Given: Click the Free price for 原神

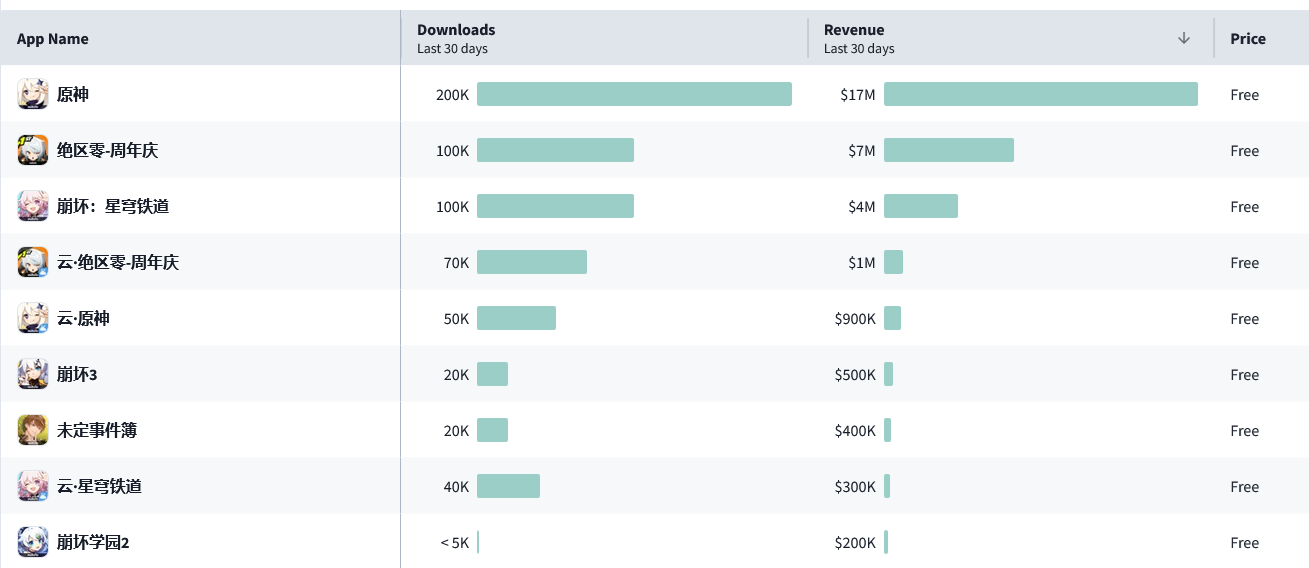Looking at the screenshot, I should 1245,95.
